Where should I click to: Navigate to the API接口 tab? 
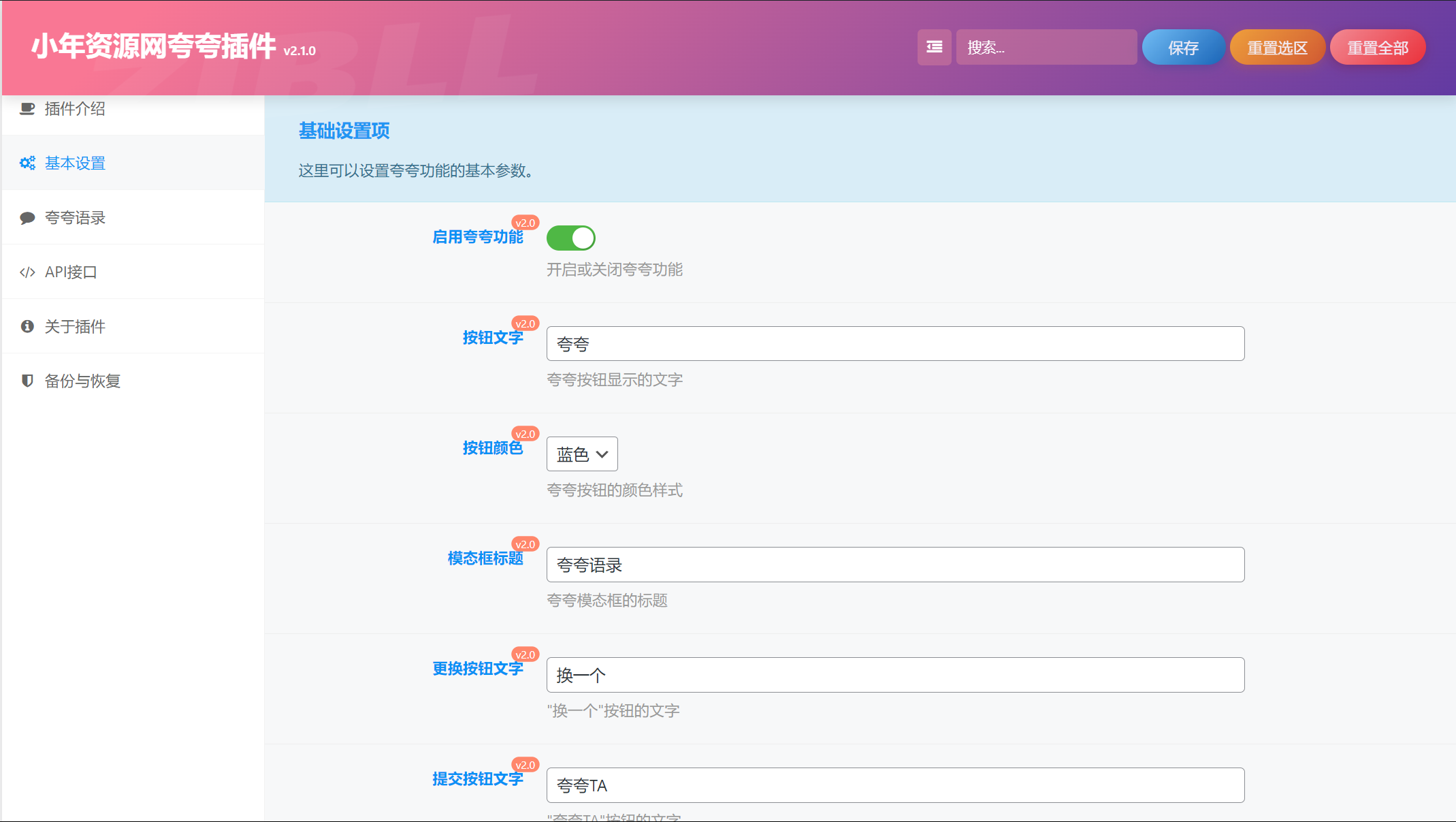coord(71,272)
